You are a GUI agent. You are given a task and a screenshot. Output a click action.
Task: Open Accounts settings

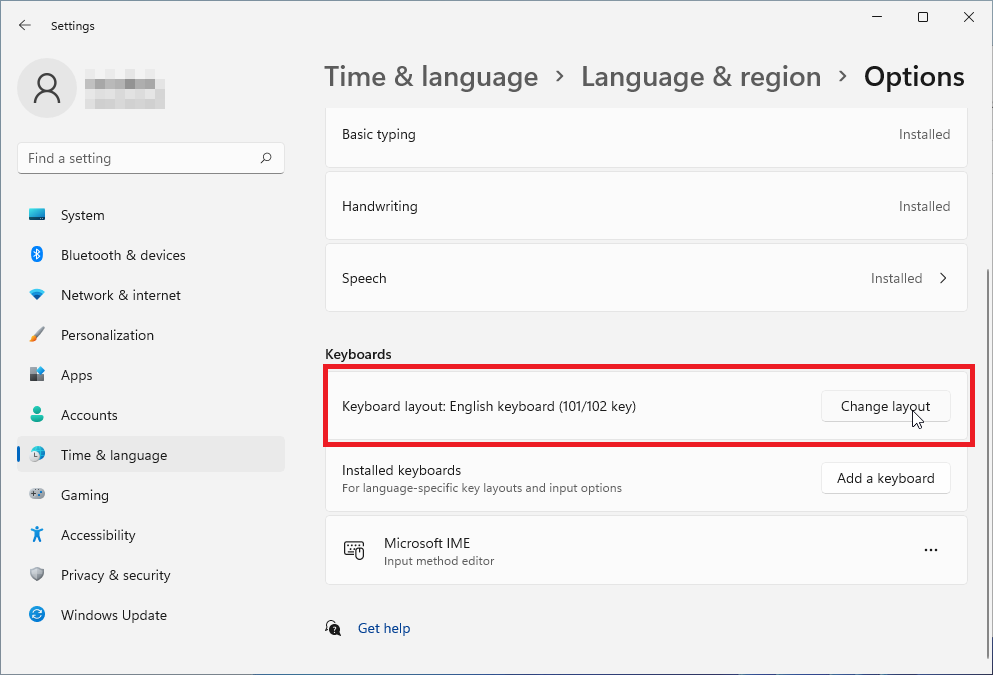coord(91,415)
